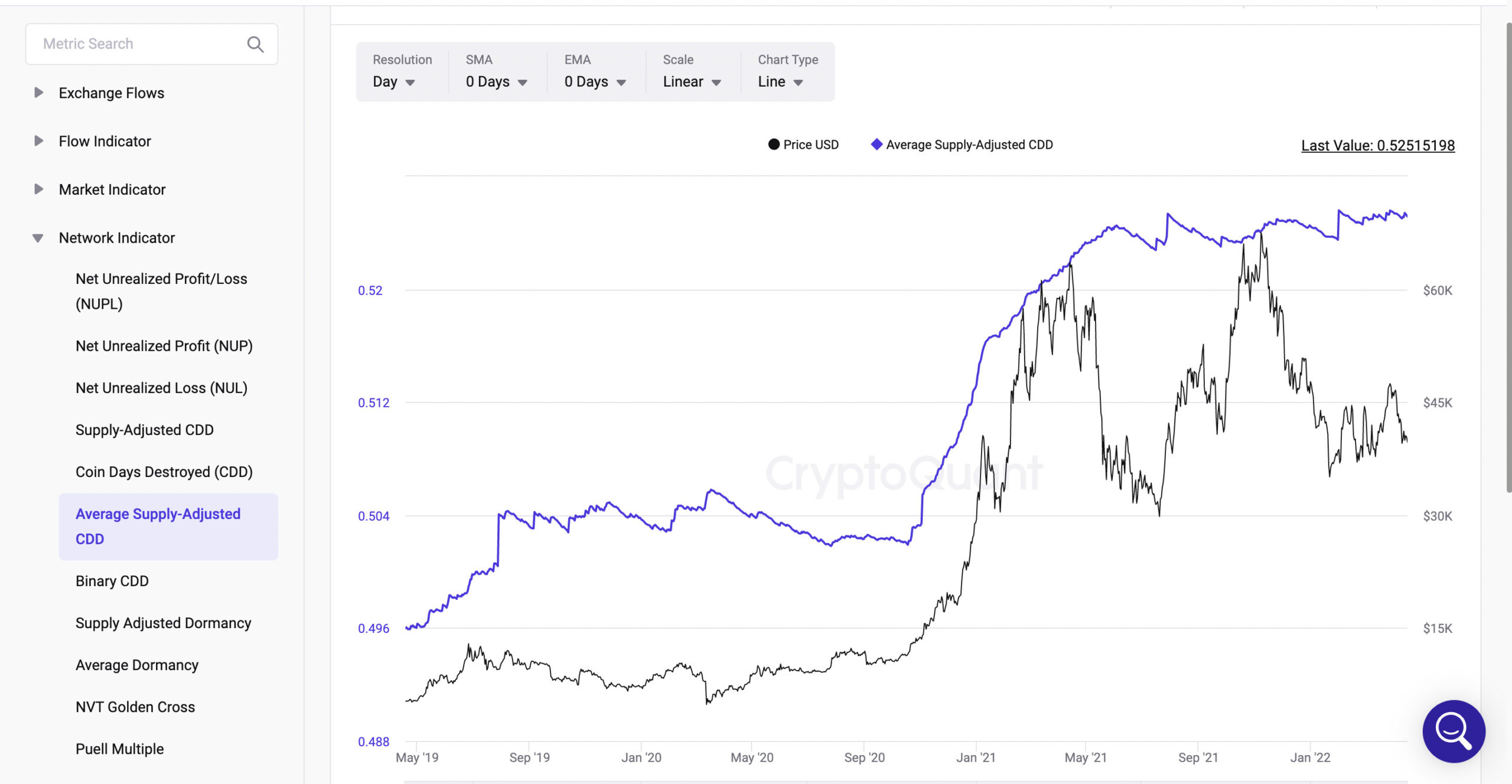The image size is (1512, 784).
Task: Open the SMA 0 Days dropdown
Action: click(x=496, y=81)
